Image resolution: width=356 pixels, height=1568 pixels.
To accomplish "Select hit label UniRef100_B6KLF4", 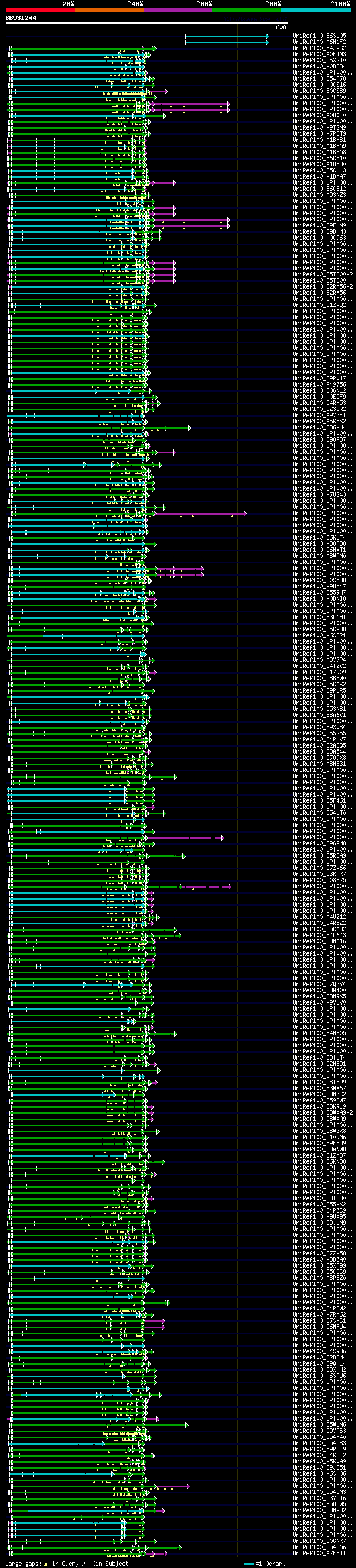I will [319, 537].
